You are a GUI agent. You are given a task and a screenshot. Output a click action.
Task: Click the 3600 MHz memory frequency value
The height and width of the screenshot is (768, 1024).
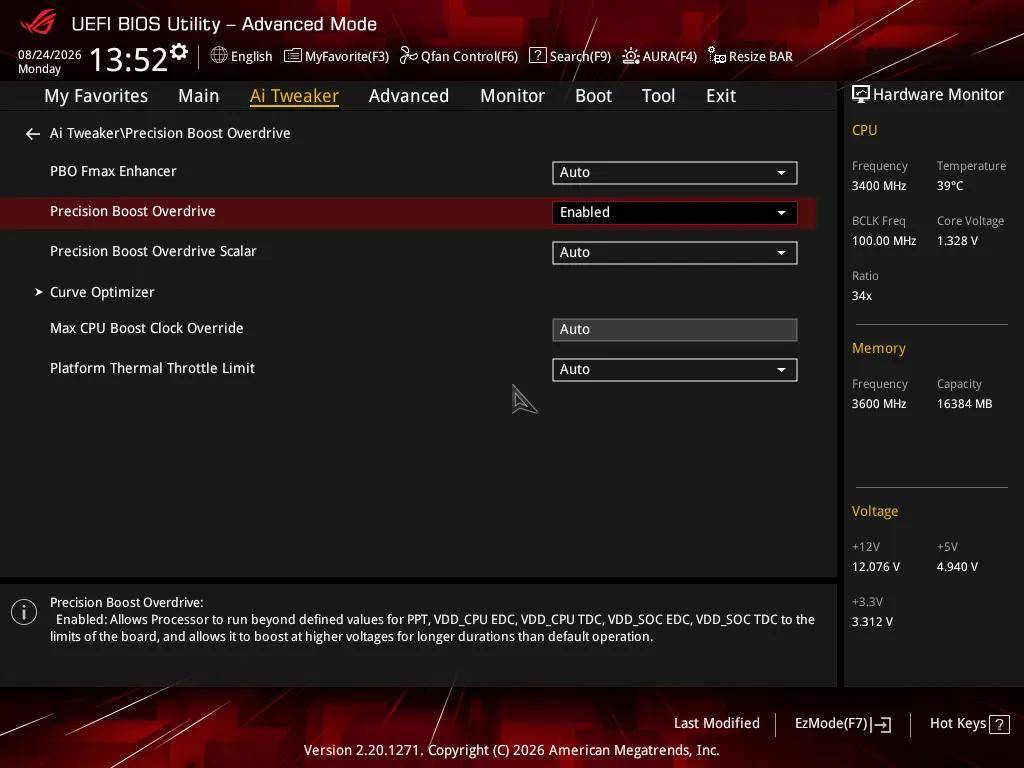pos(879,404)
